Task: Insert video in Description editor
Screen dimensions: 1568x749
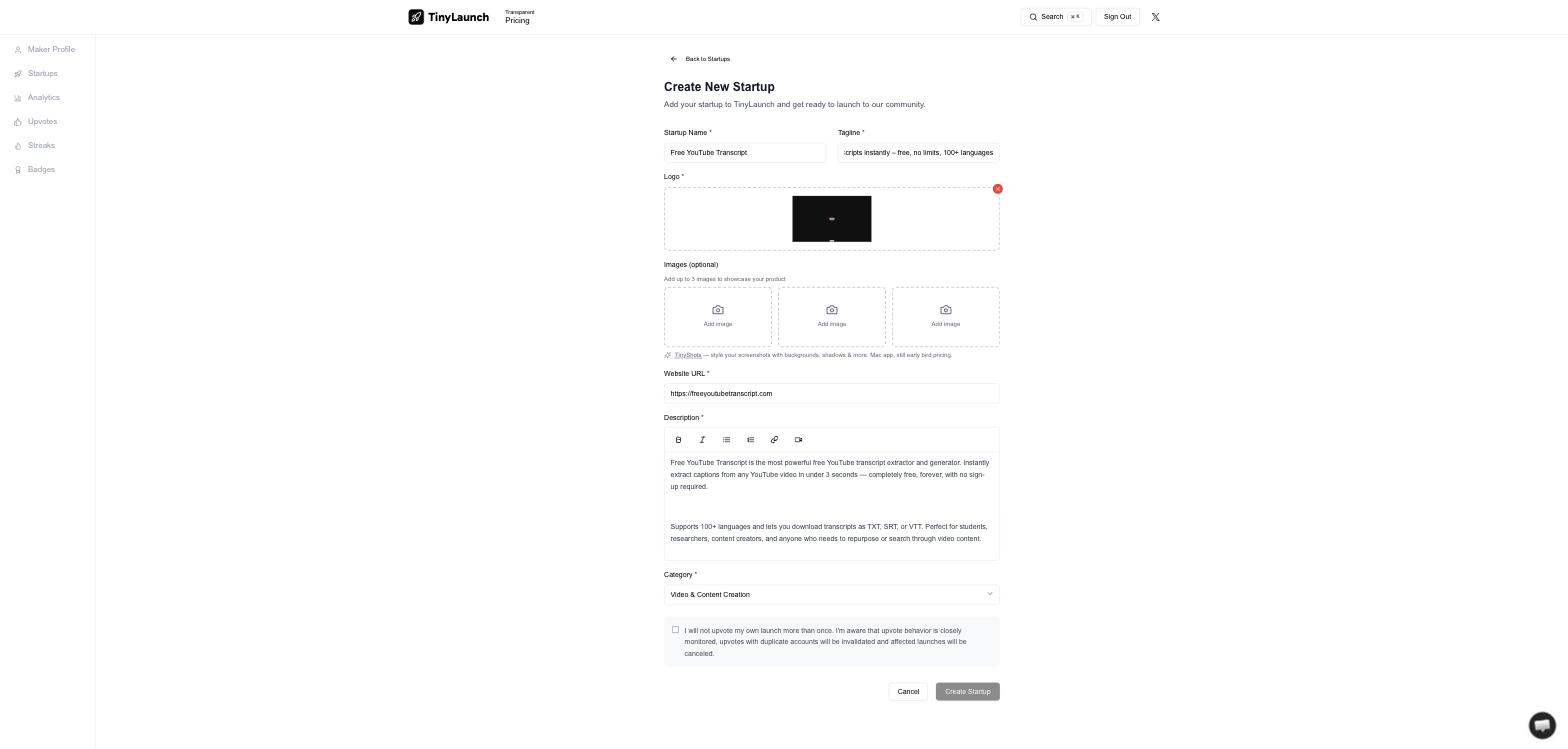Action: coord(798,440)
